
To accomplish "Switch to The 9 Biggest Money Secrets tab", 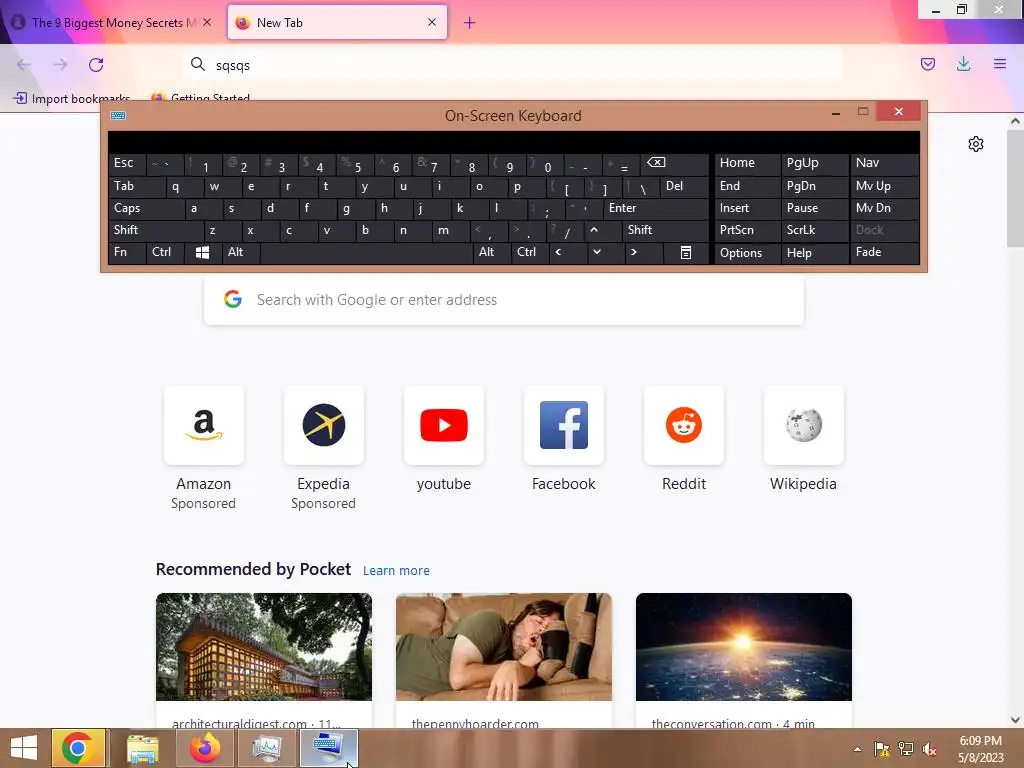I will point(111,23).
